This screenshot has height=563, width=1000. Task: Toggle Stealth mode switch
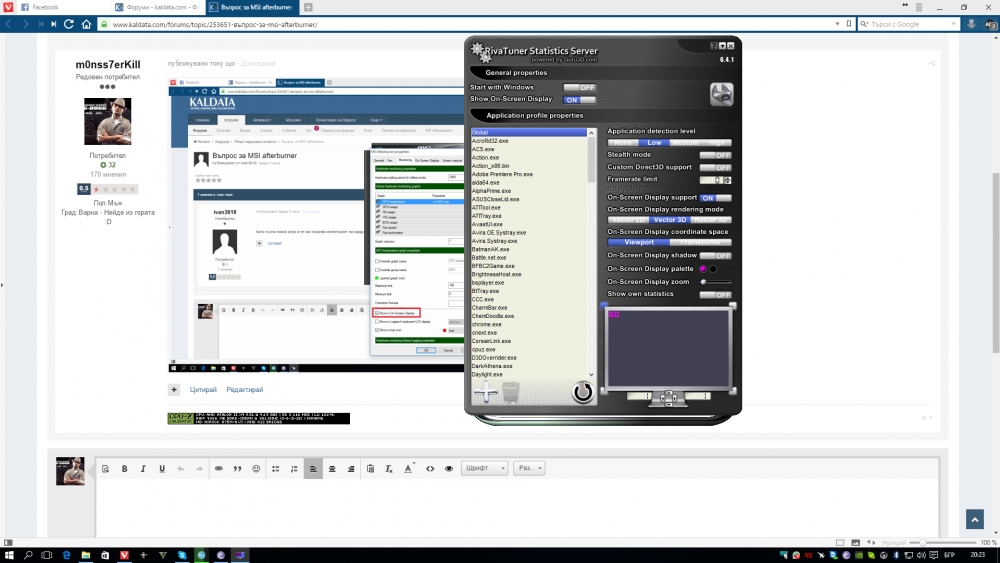tap(715, 155)
